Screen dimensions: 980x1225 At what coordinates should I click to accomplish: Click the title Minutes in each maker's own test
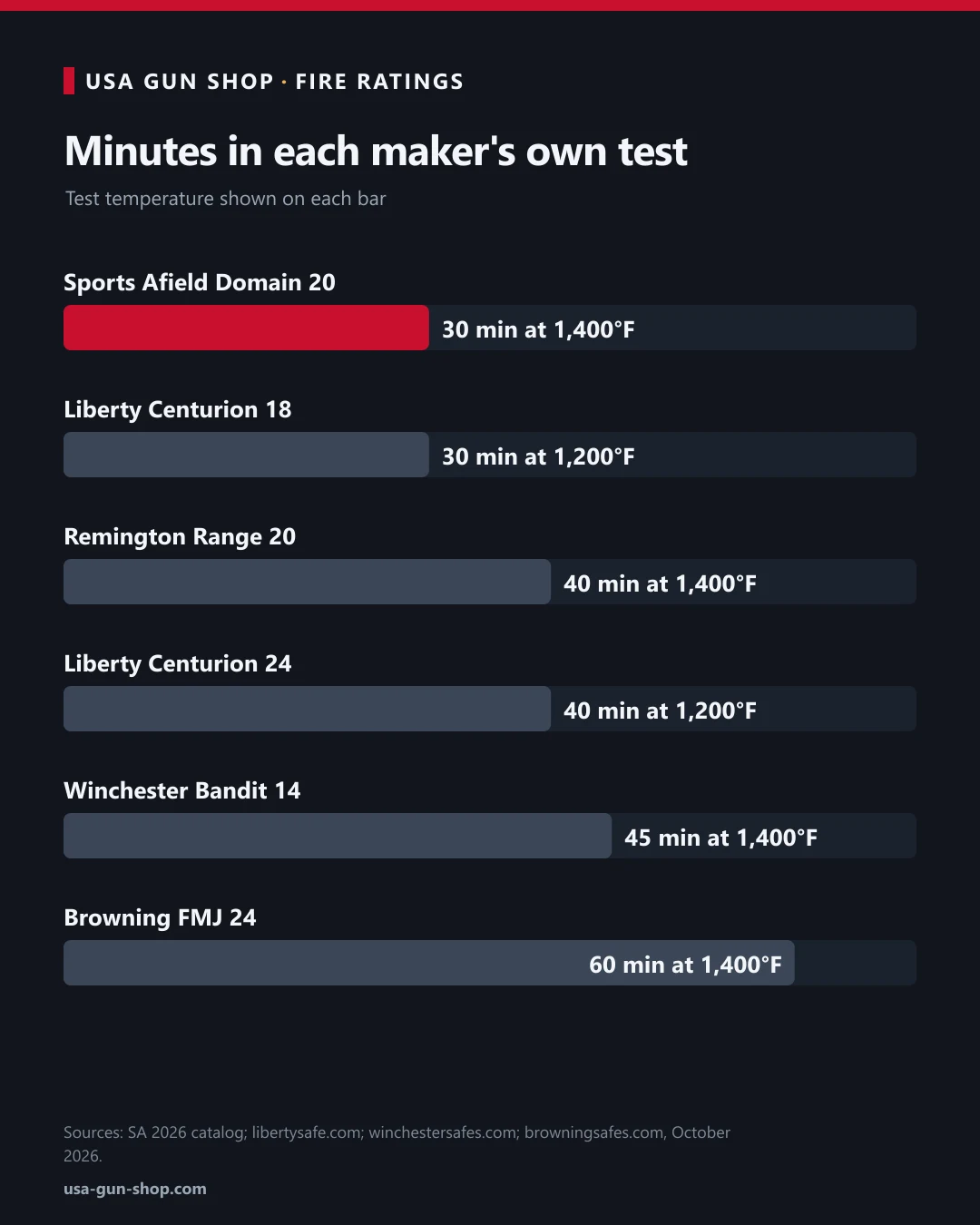[x=376, y=151]
